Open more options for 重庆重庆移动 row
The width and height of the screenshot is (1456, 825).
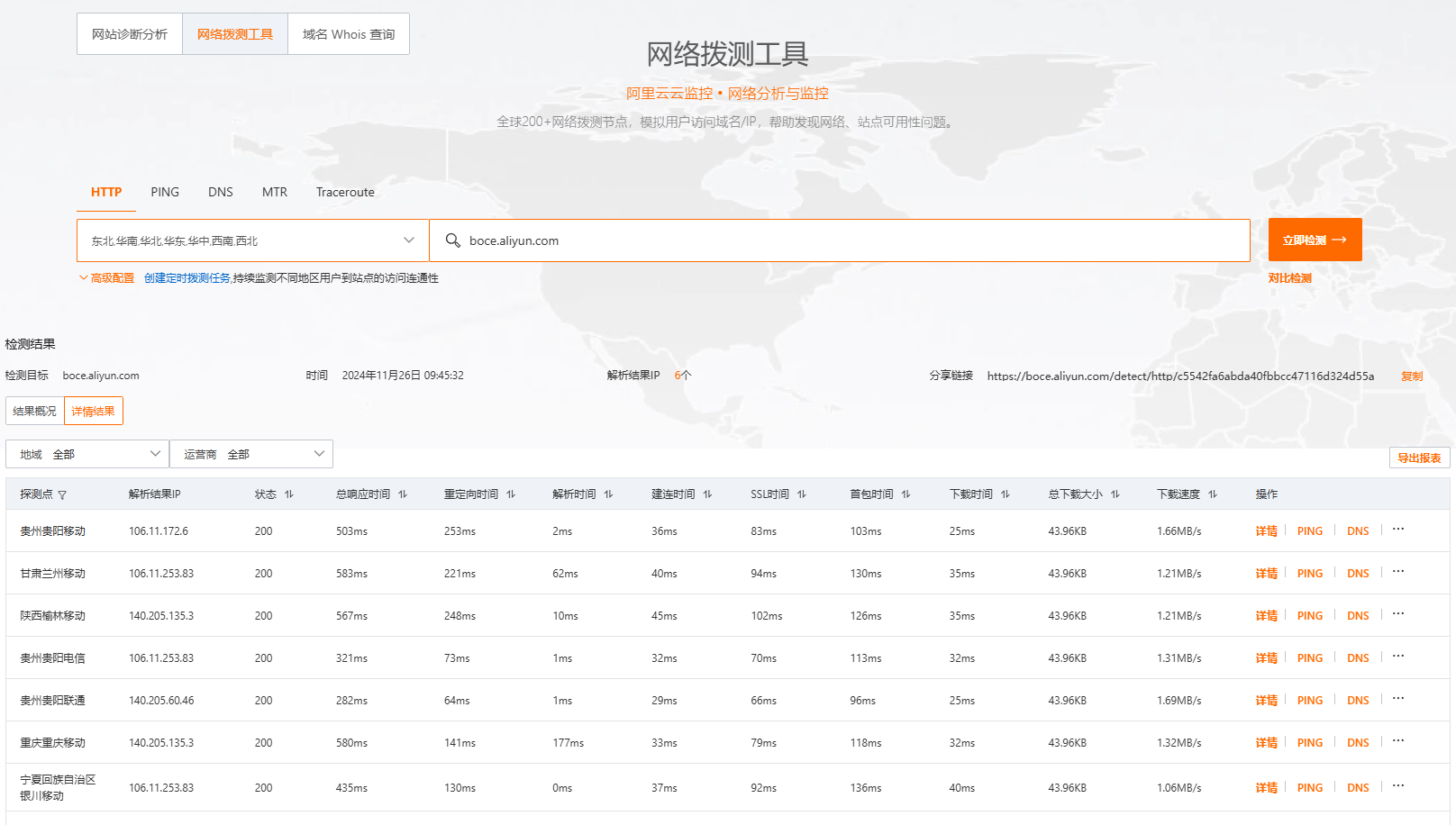[1398, 741]
